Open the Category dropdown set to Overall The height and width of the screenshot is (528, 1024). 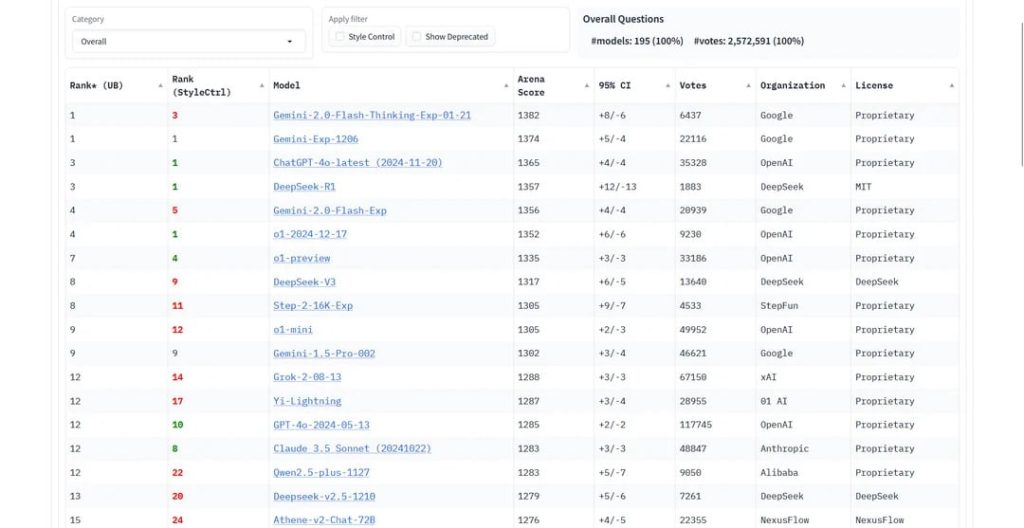(189, 41)
